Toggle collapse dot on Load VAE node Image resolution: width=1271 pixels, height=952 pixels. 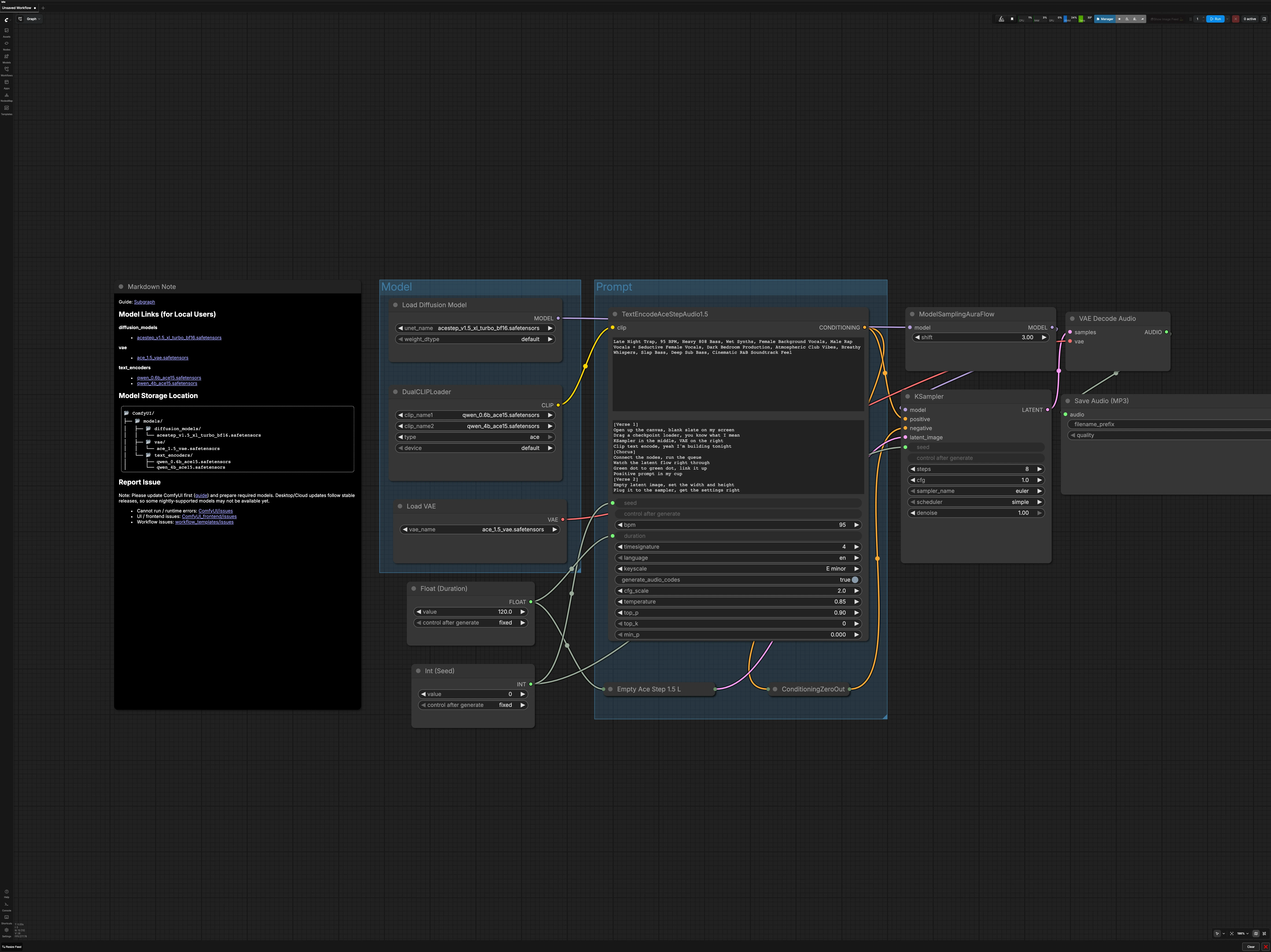(x=400, y=506)
